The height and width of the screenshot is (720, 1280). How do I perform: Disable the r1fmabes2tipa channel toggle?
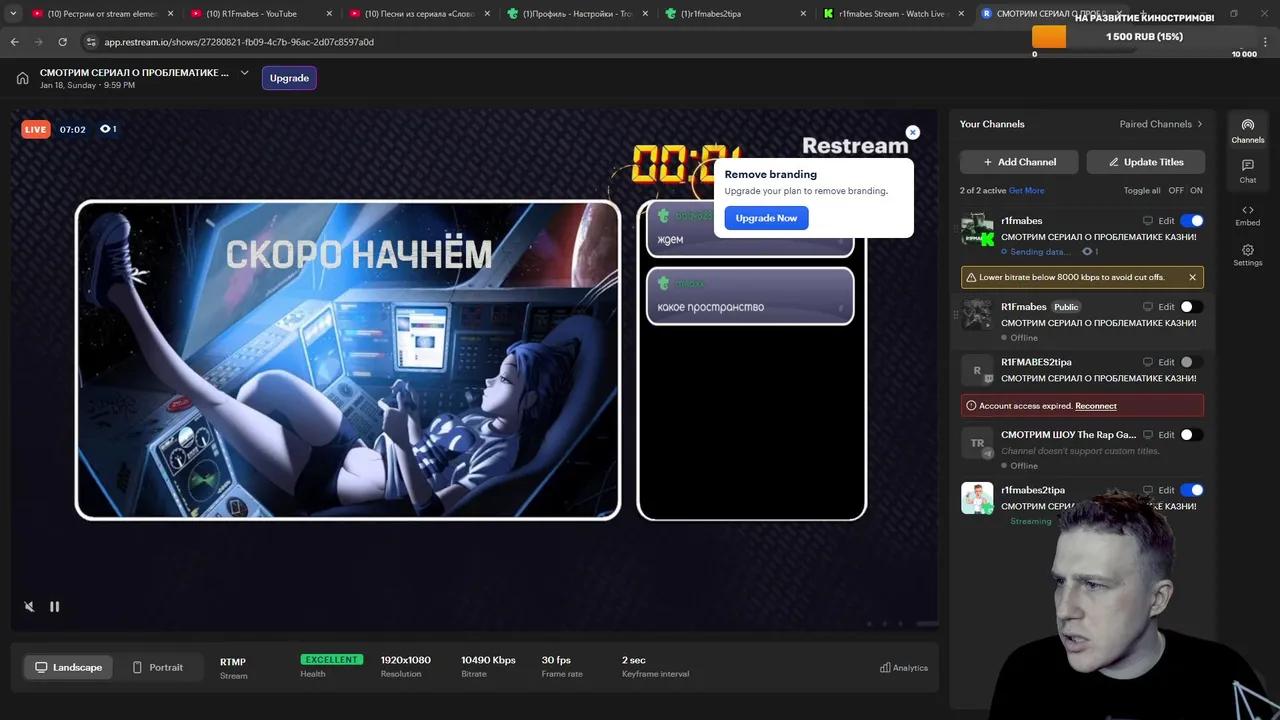click(x=1192, y=490)
